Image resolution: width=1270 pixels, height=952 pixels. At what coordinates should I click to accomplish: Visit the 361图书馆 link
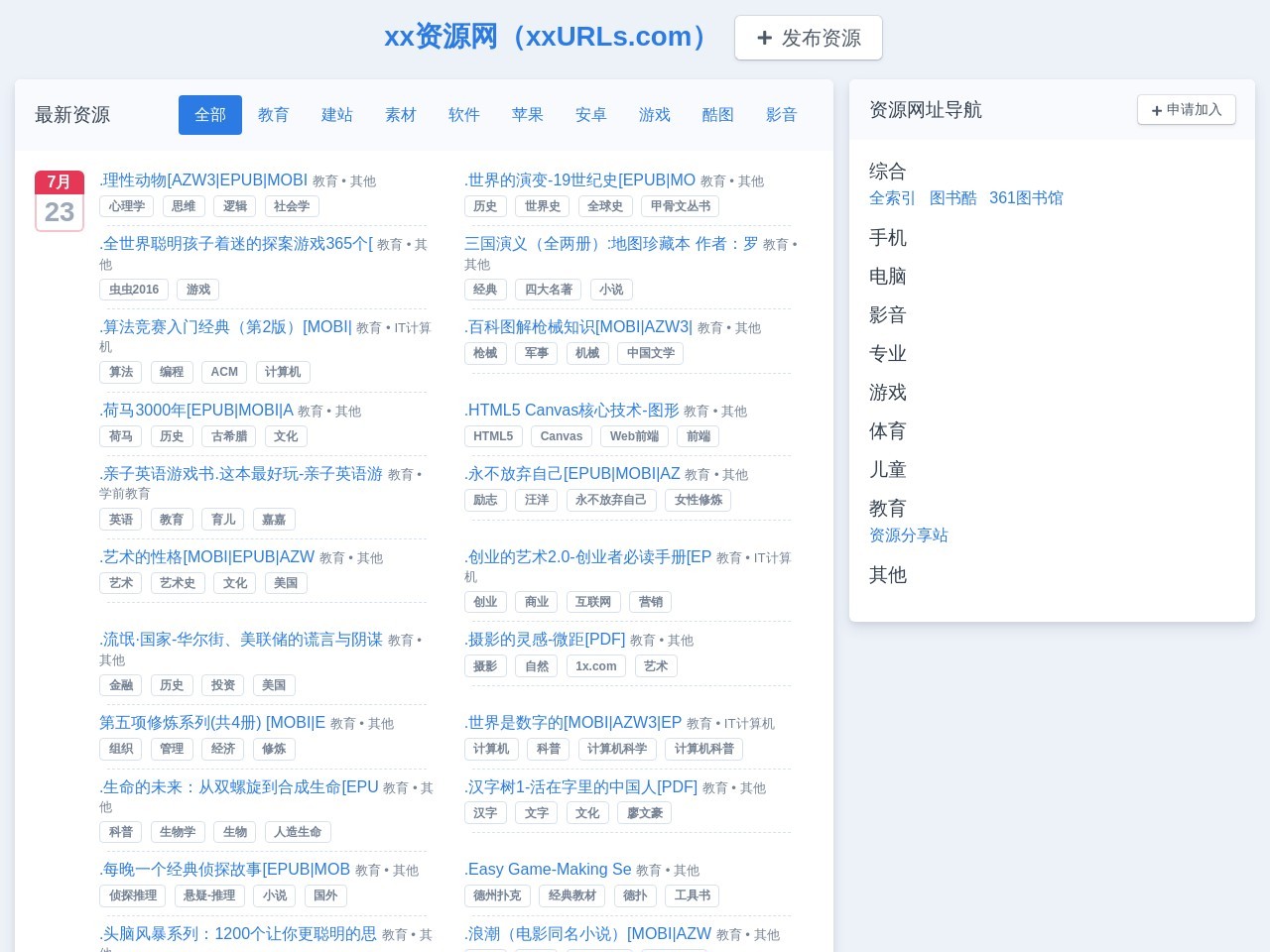point(1026,198)
